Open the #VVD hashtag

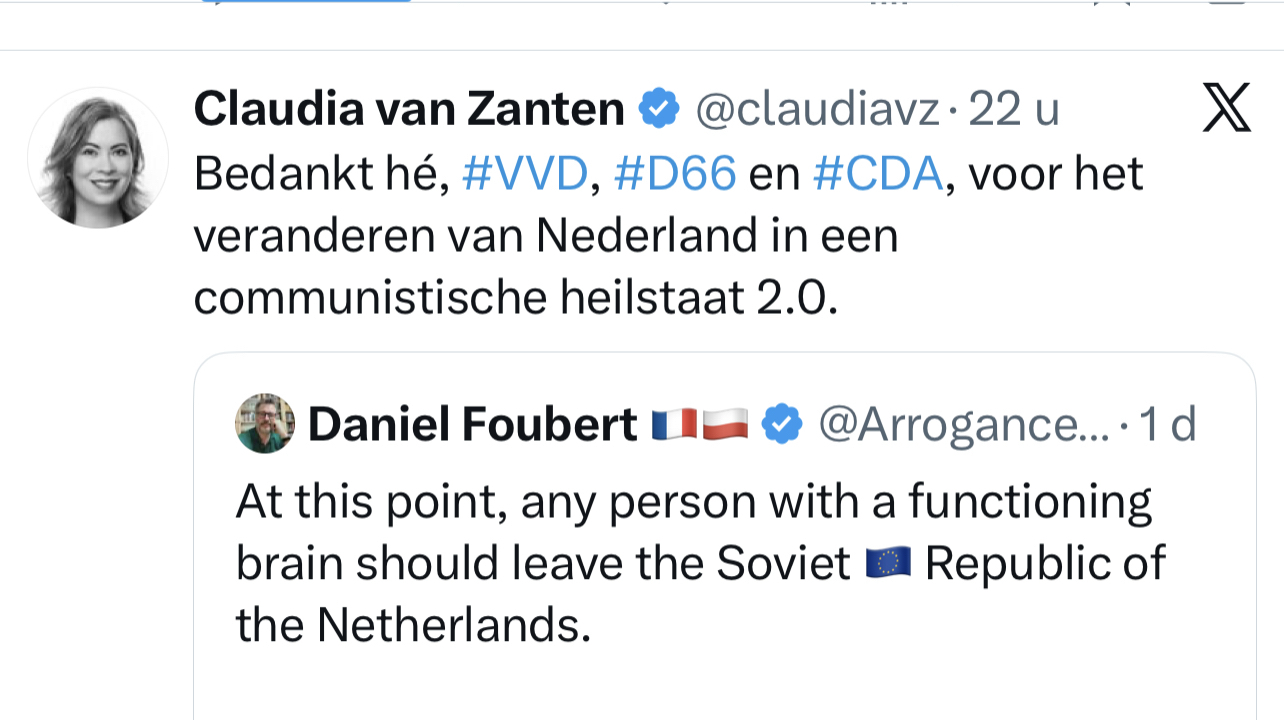525,174
